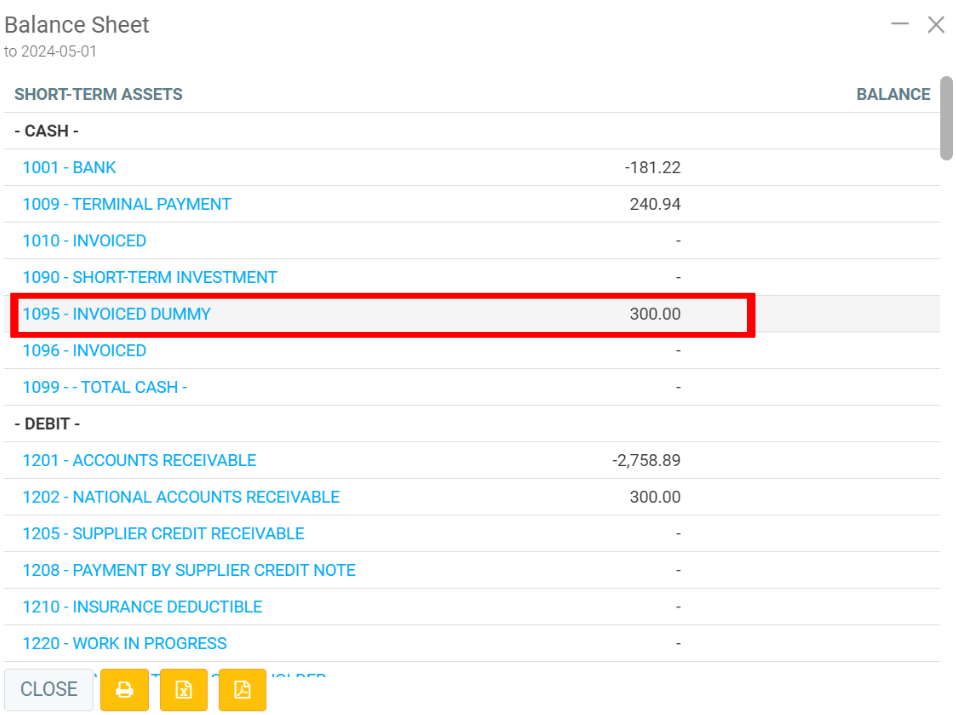
Task: Minimize the Balance Sheet window
Action: point(900,24)
